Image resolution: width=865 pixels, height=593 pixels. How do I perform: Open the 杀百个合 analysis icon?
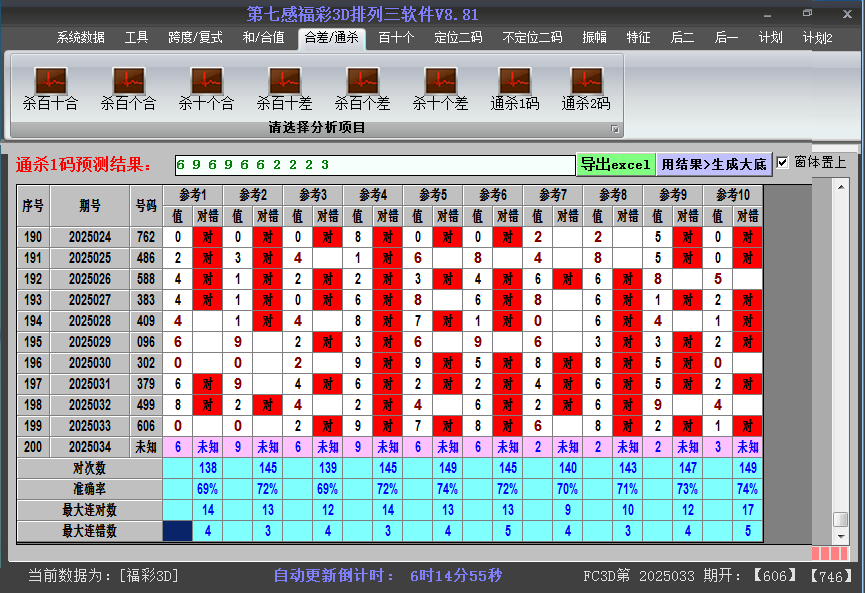coord(129,88)
